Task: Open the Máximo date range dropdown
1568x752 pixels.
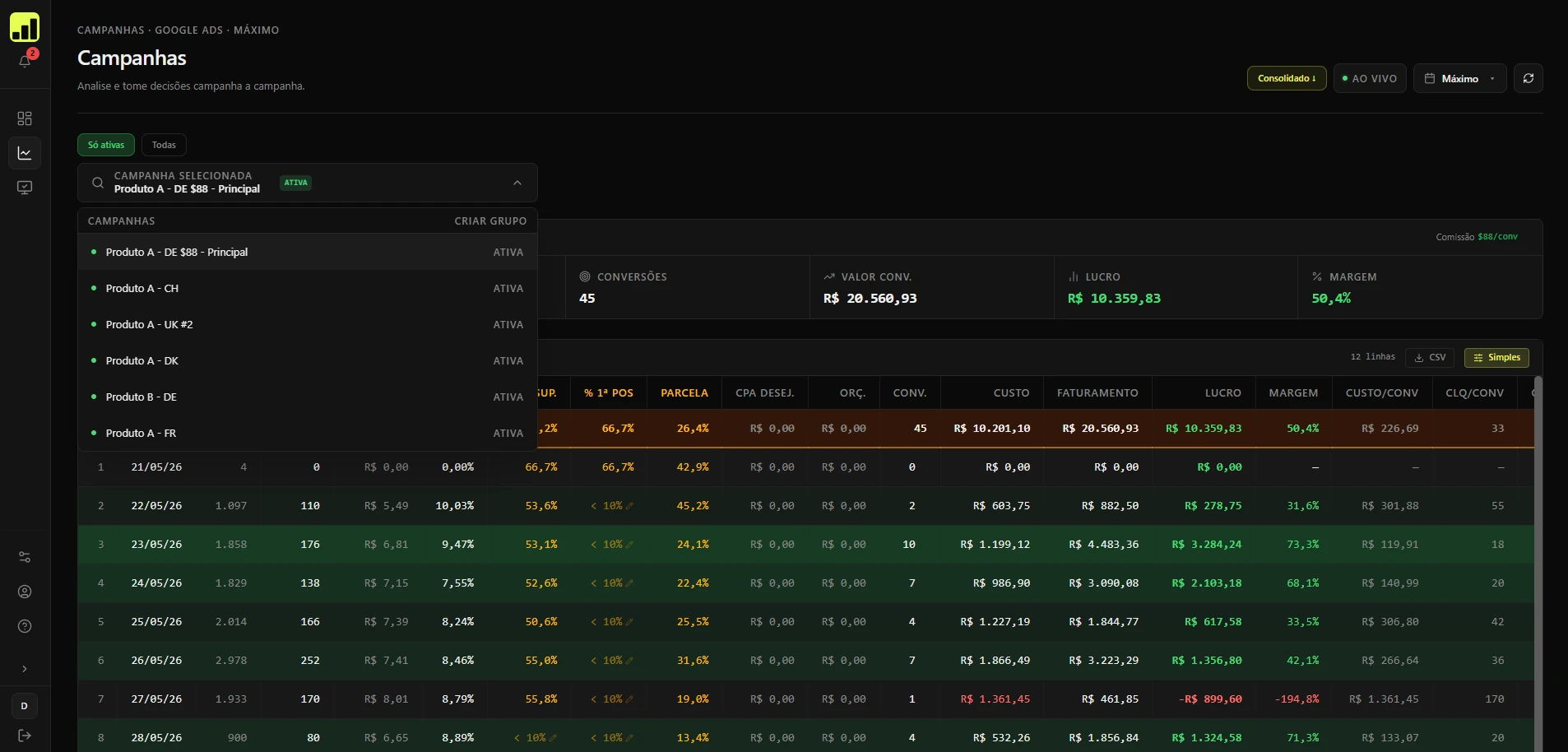Action: tap(1460, 78)
